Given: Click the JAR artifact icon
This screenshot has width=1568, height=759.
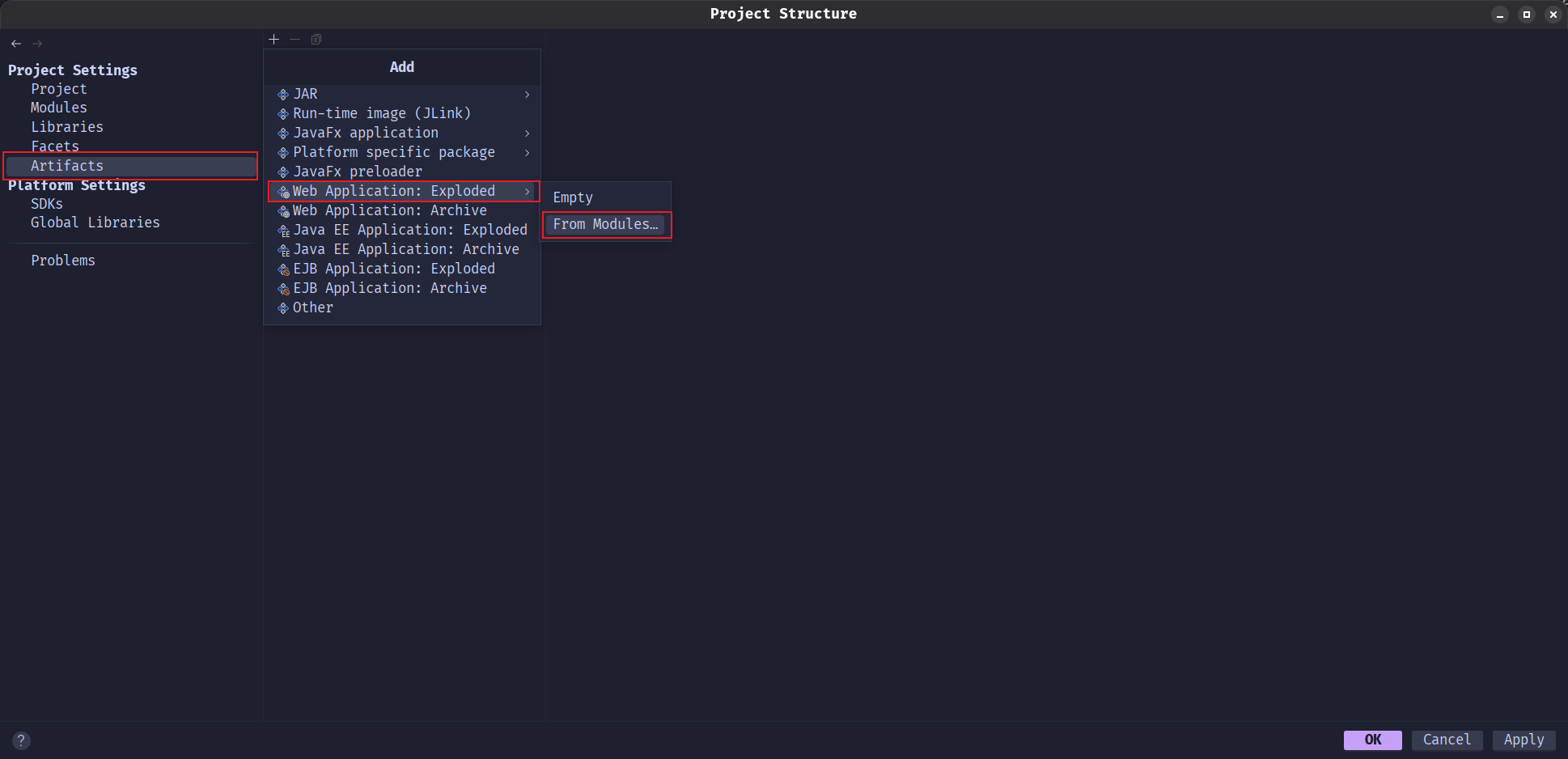Looking at the screenshot, I should (283, 95).
